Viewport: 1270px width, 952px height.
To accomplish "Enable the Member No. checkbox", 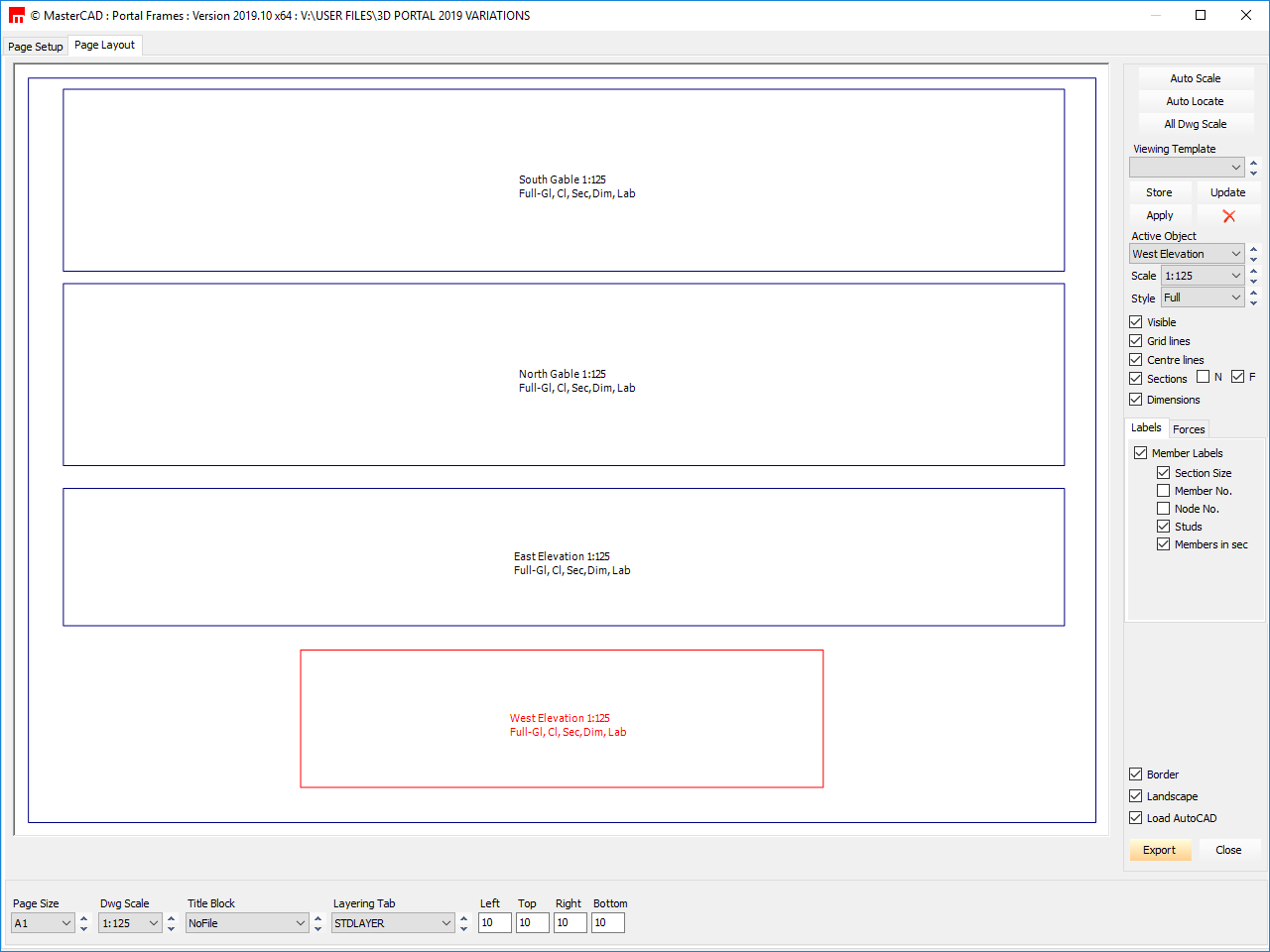I will pyautogui.click(x=1164, y=491).
